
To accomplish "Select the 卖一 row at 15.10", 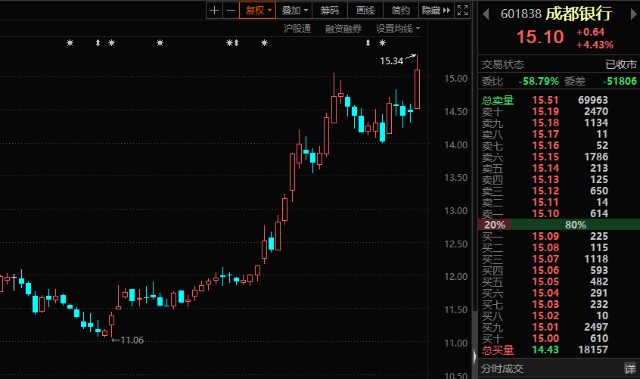I will point(559,213).
